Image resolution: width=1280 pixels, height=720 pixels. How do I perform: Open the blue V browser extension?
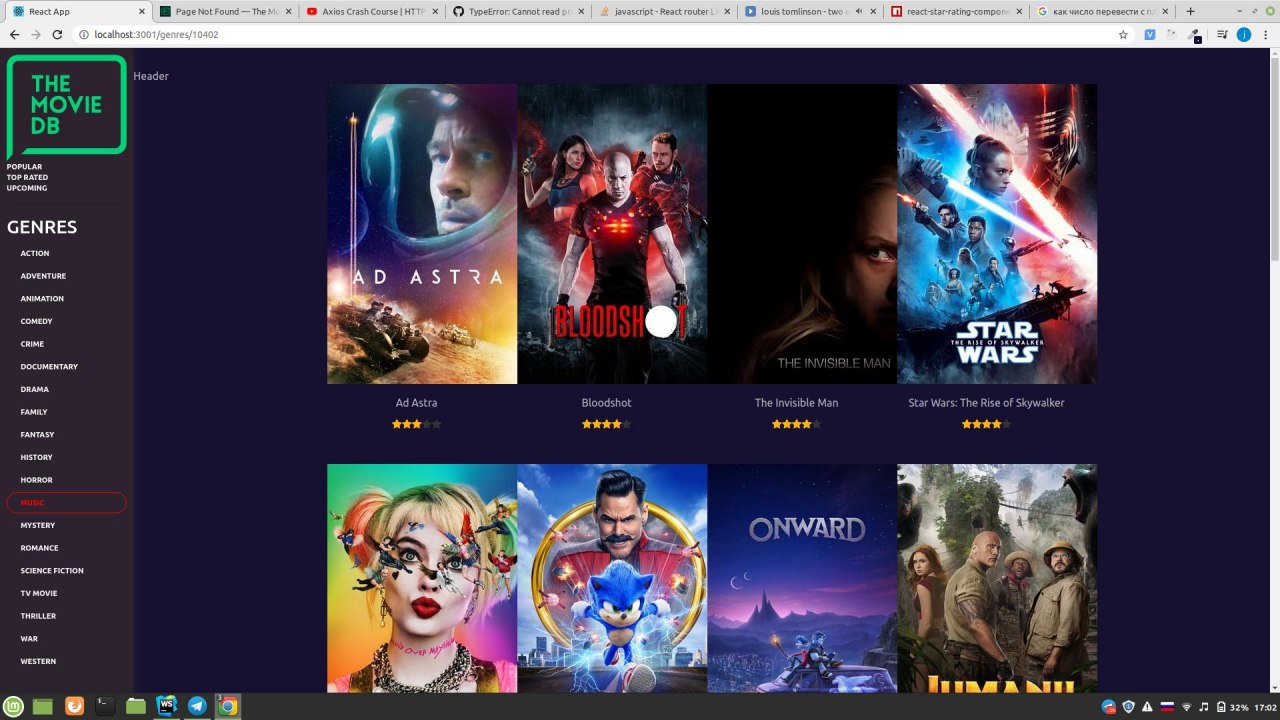click(1149, 34)
